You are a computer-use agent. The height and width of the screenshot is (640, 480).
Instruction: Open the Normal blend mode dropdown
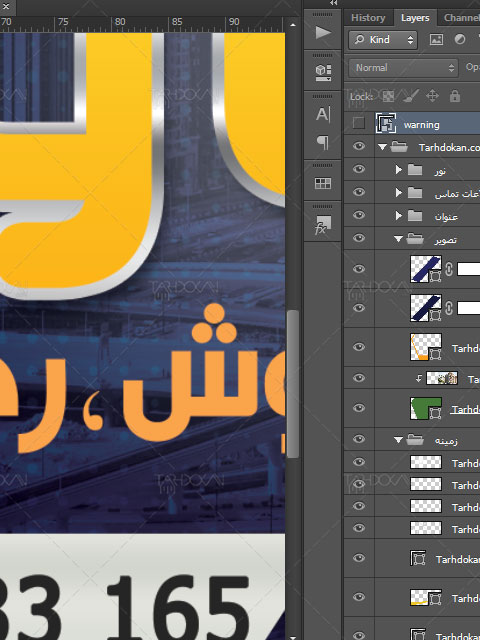[403, 67]
